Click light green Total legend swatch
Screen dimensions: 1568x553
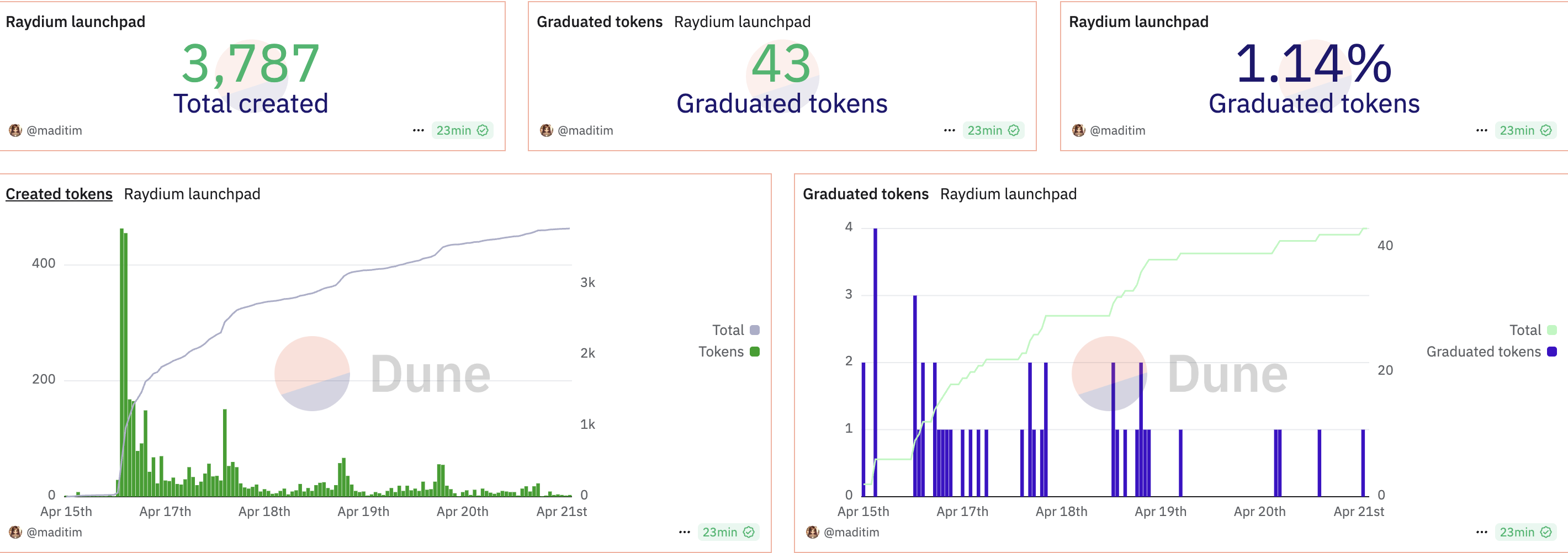click(x=1551, y=331)
